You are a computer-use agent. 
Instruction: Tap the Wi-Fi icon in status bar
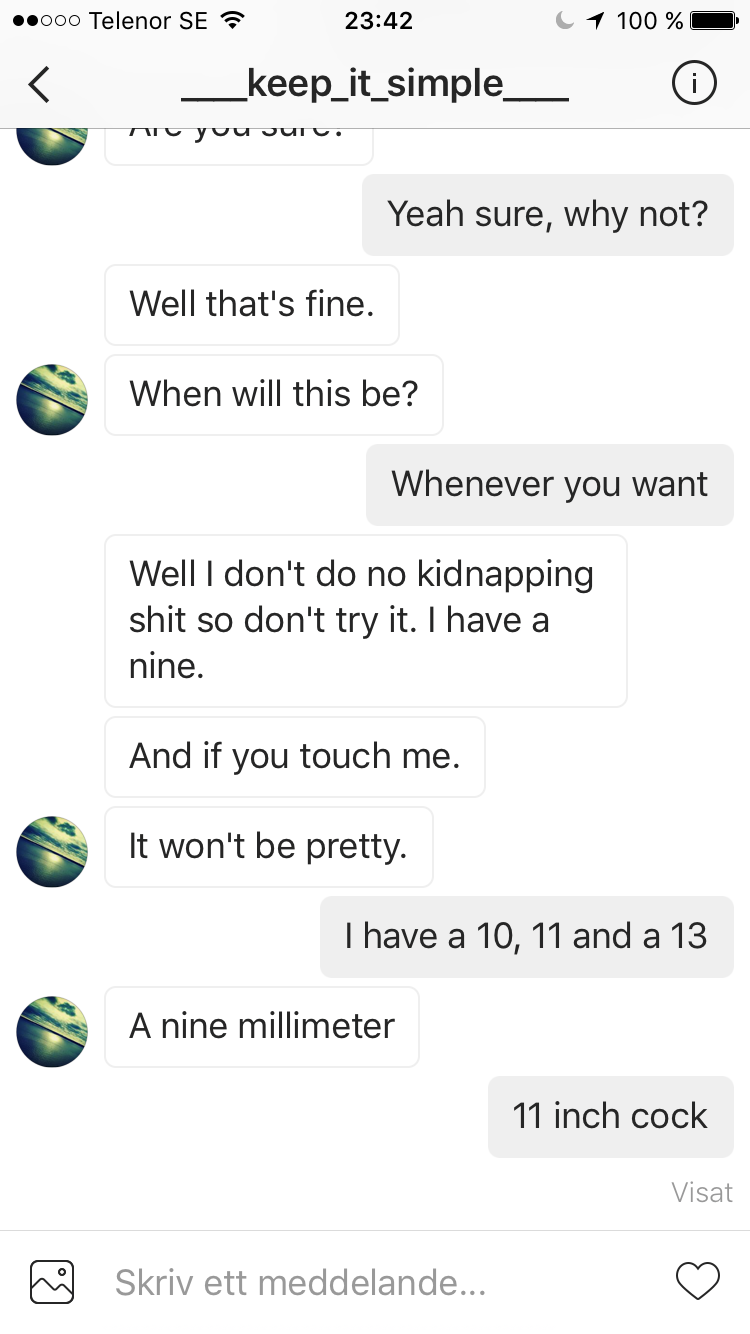pyautogui.click(x=232, y=20)
